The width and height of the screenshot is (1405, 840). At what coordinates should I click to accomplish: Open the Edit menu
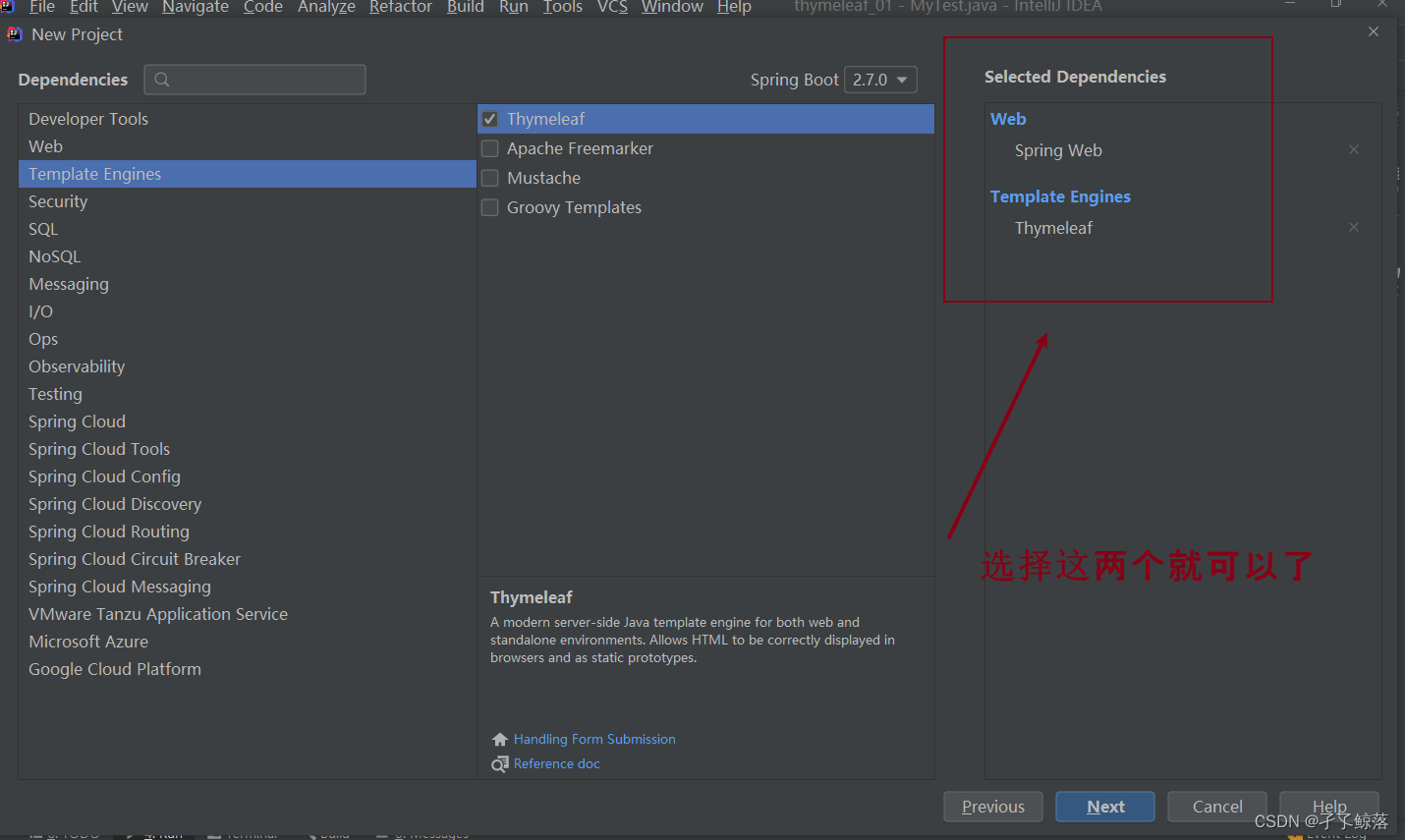84,7
